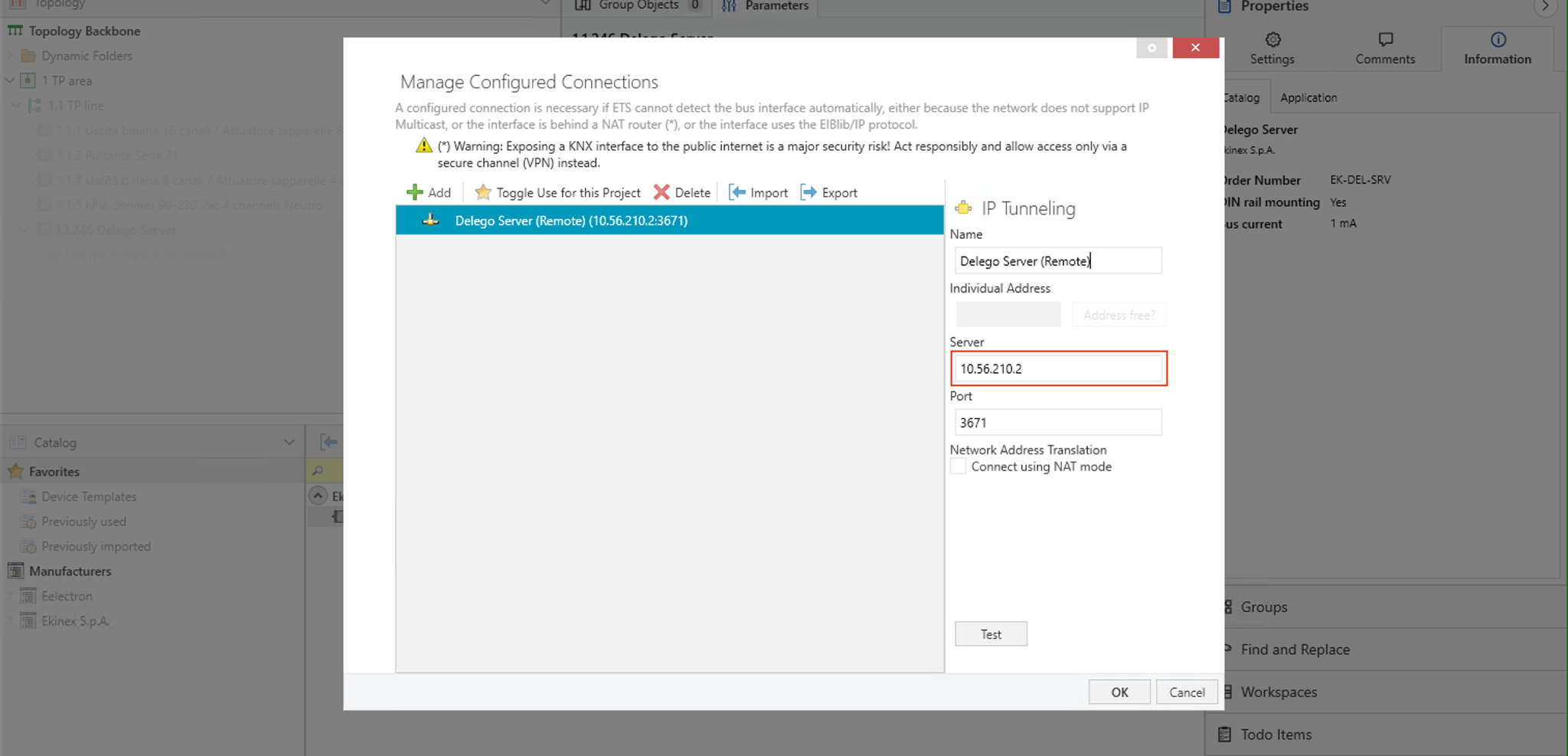
Task: Click the interface icon in Delego Server row
Action: (431, 221)
